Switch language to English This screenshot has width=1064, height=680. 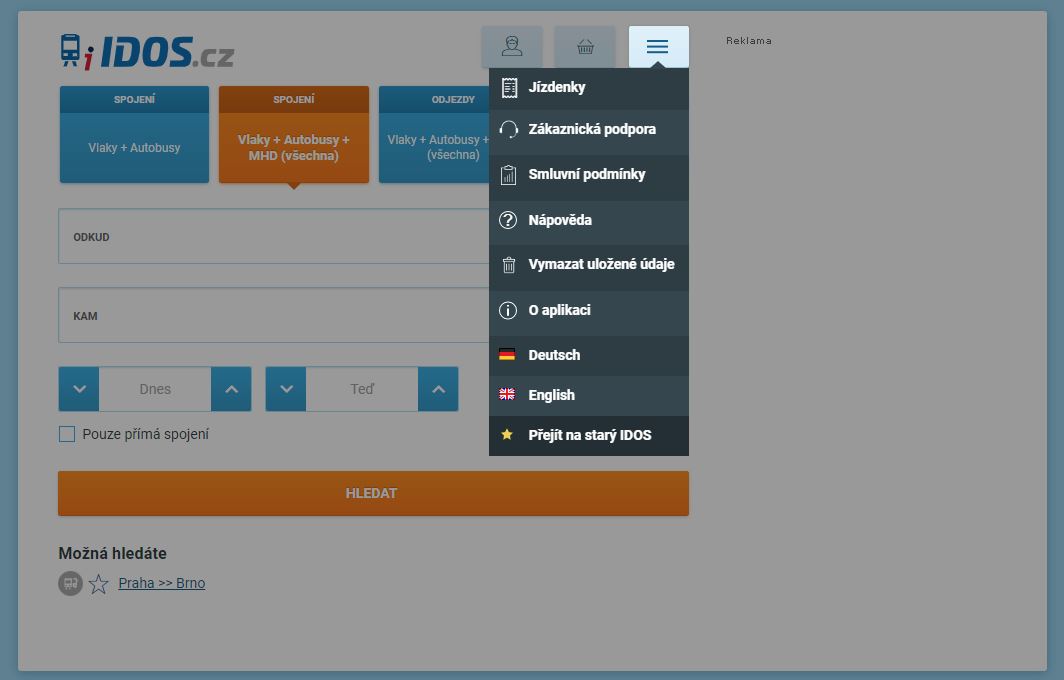551,395
